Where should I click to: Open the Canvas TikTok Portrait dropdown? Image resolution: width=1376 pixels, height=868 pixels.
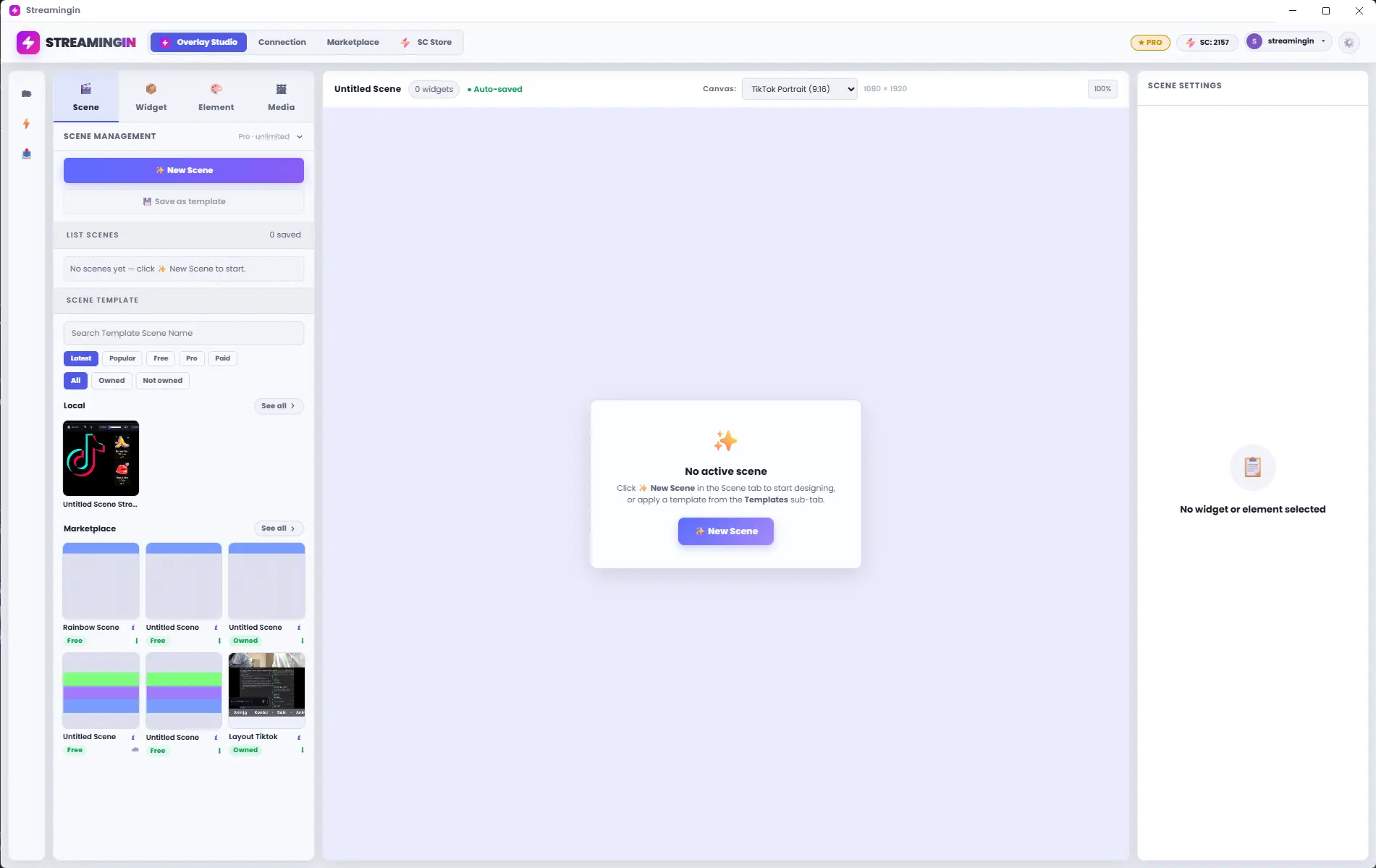point(799,89)
